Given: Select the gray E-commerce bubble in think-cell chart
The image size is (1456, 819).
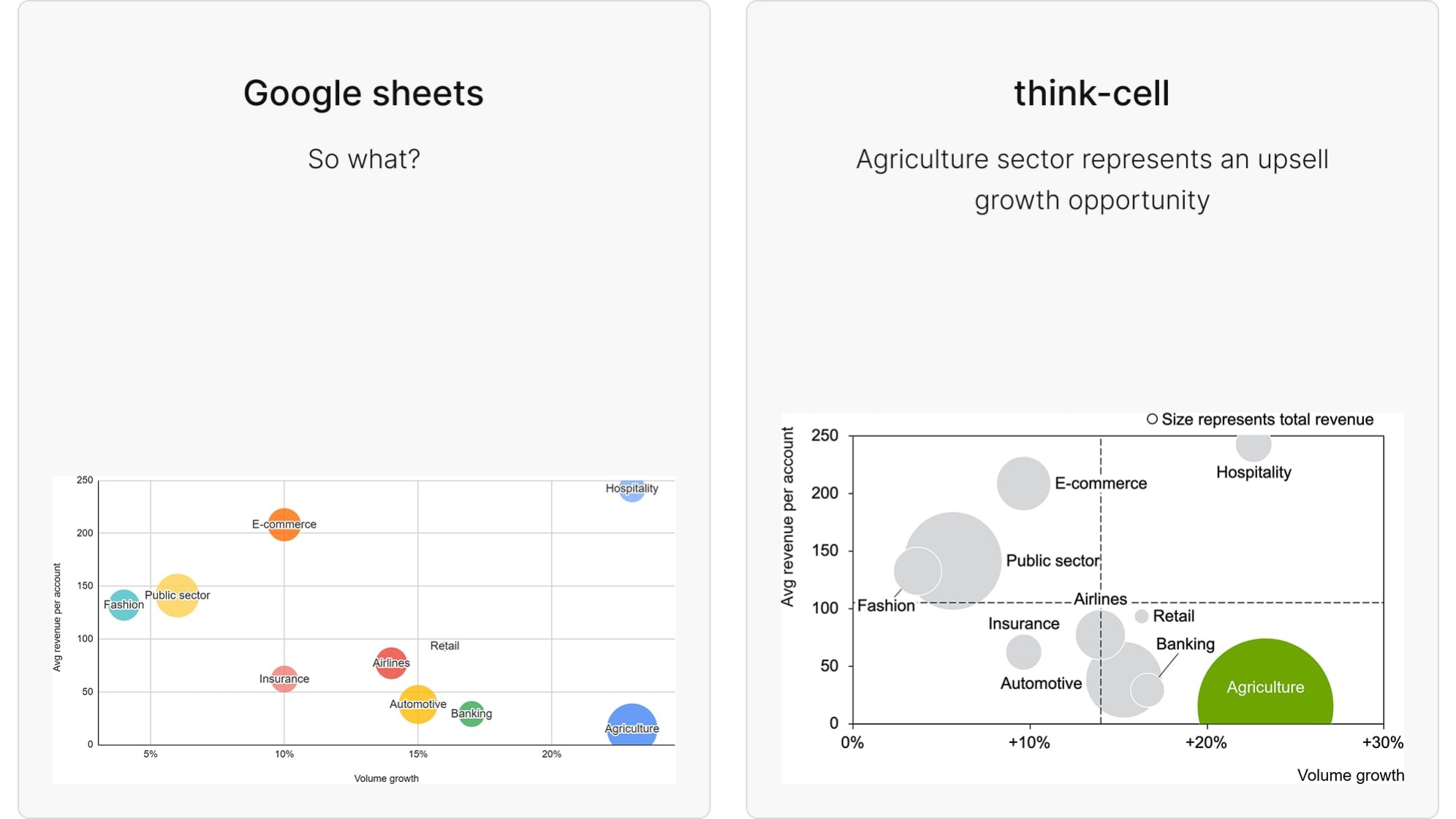Looking at the screenshot, I should coord(1023,483).
